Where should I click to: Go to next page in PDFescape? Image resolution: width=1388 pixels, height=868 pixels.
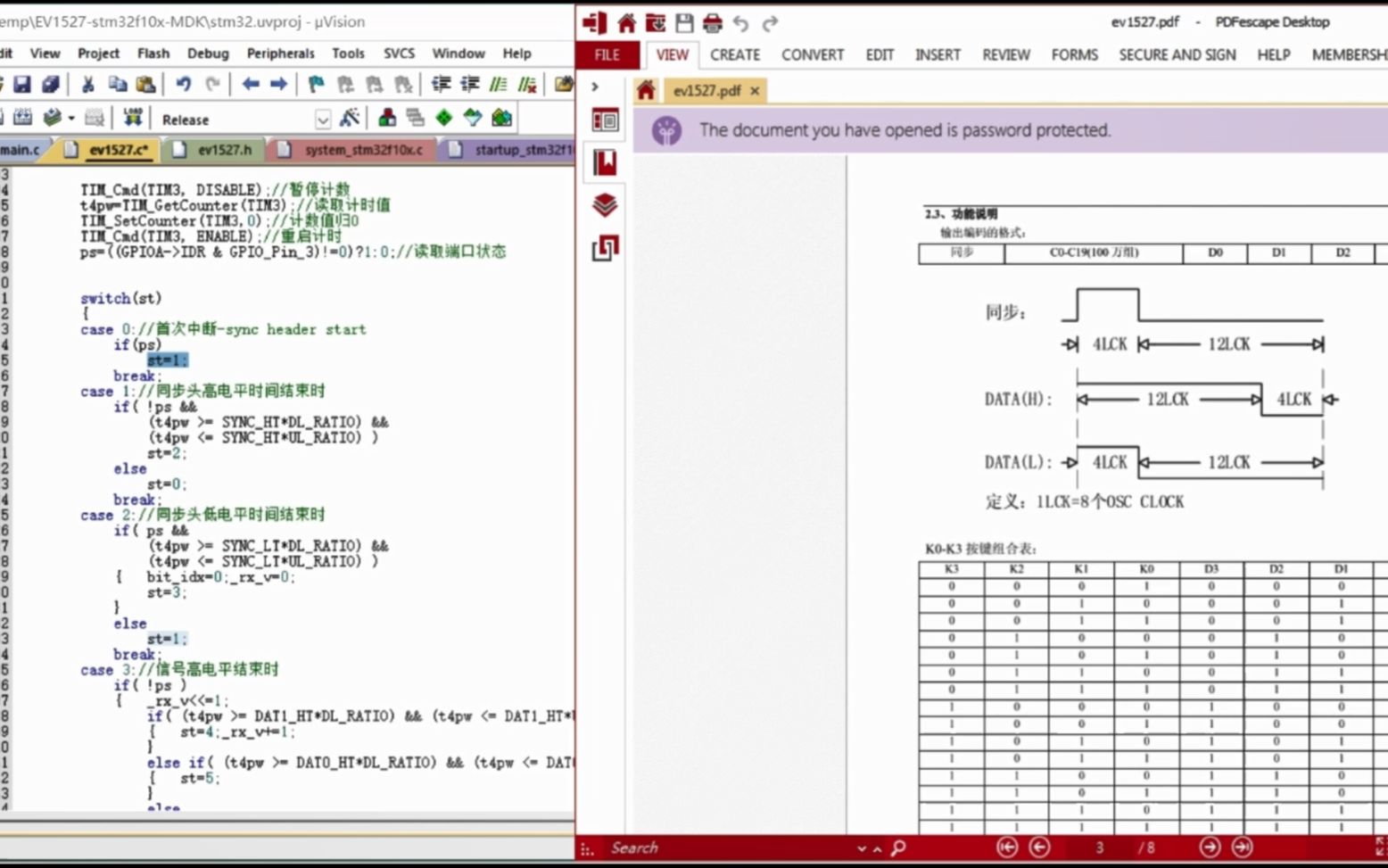coord(1210,847)
